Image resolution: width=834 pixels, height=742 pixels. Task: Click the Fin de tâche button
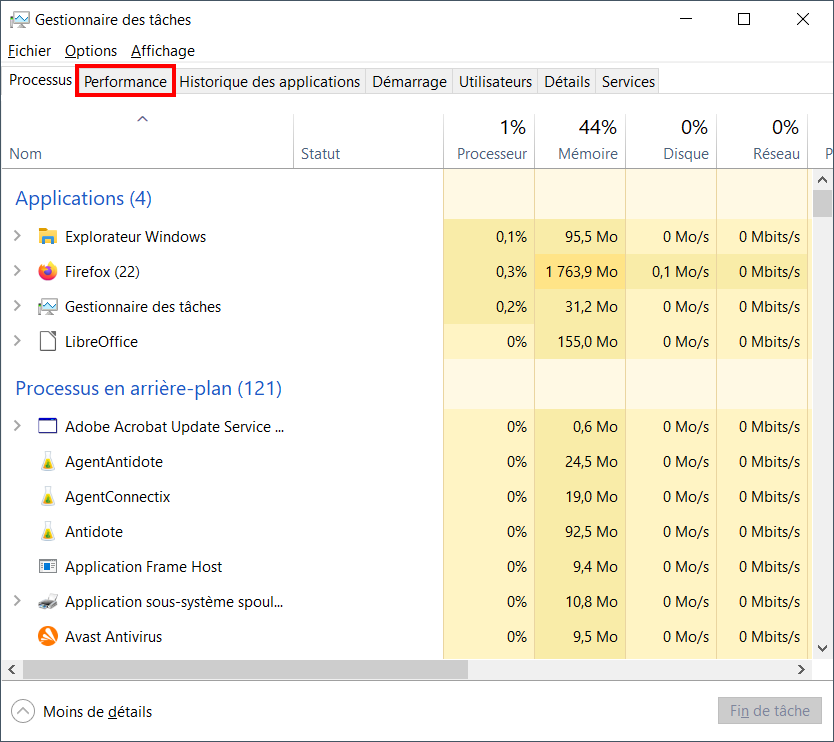click(x=770, y=711)
